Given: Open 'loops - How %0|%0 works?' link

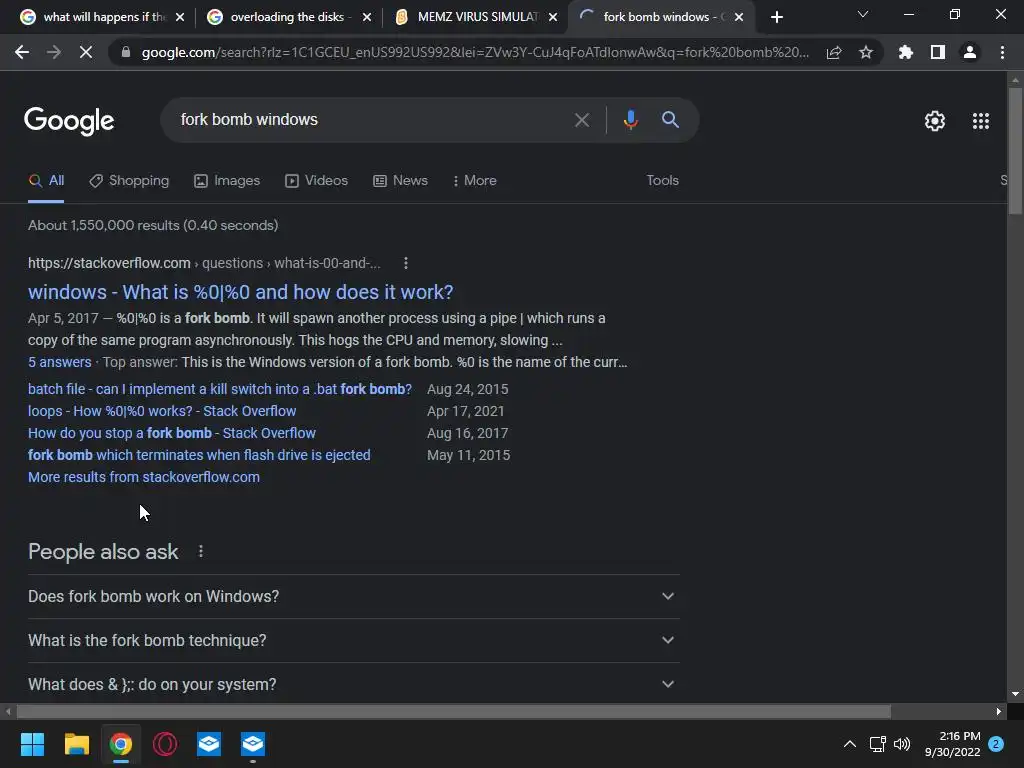Looking at the screenshot, I should point(162,411).
